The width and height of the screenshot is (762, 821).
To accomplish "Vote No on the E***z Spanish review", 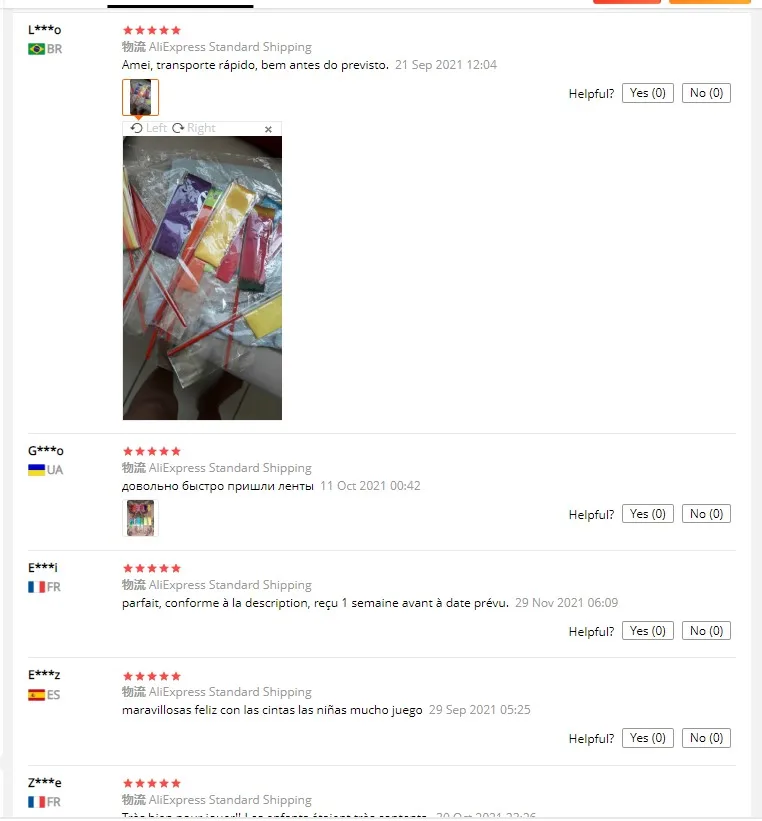I will [x=706, y=738].
